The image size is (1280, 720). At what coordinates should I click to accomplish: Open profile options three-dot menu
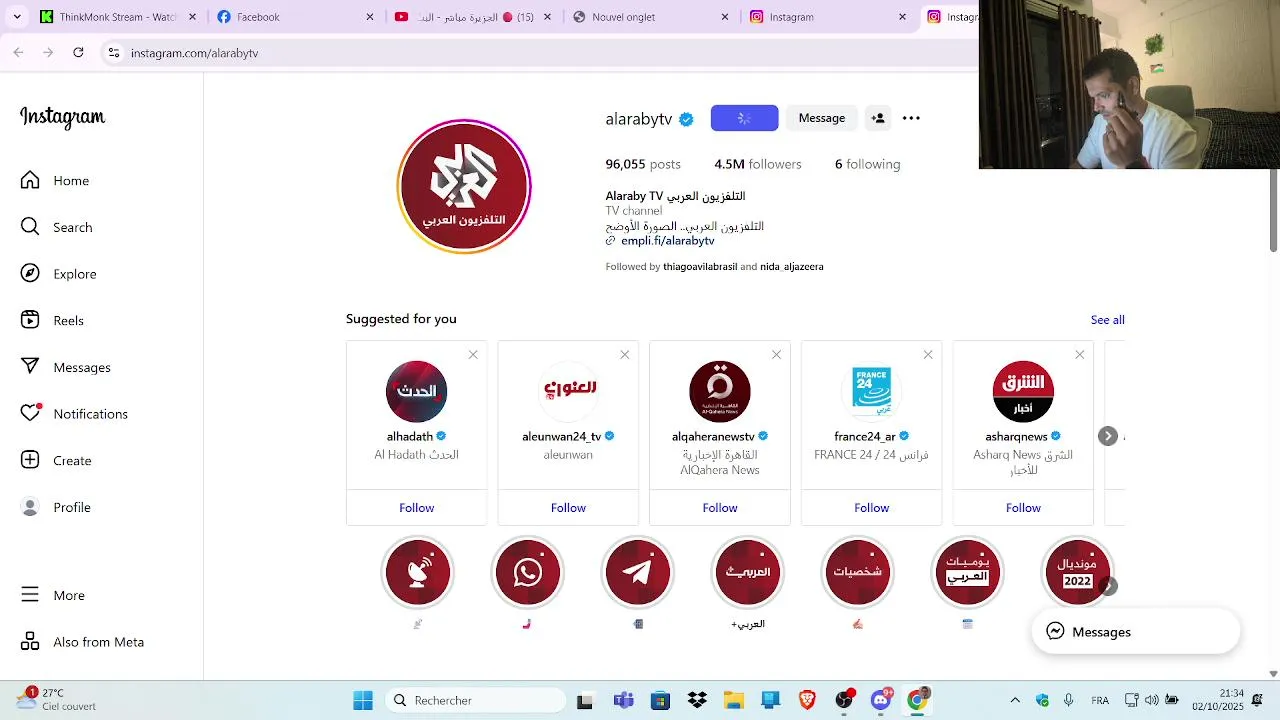[911, 118]
